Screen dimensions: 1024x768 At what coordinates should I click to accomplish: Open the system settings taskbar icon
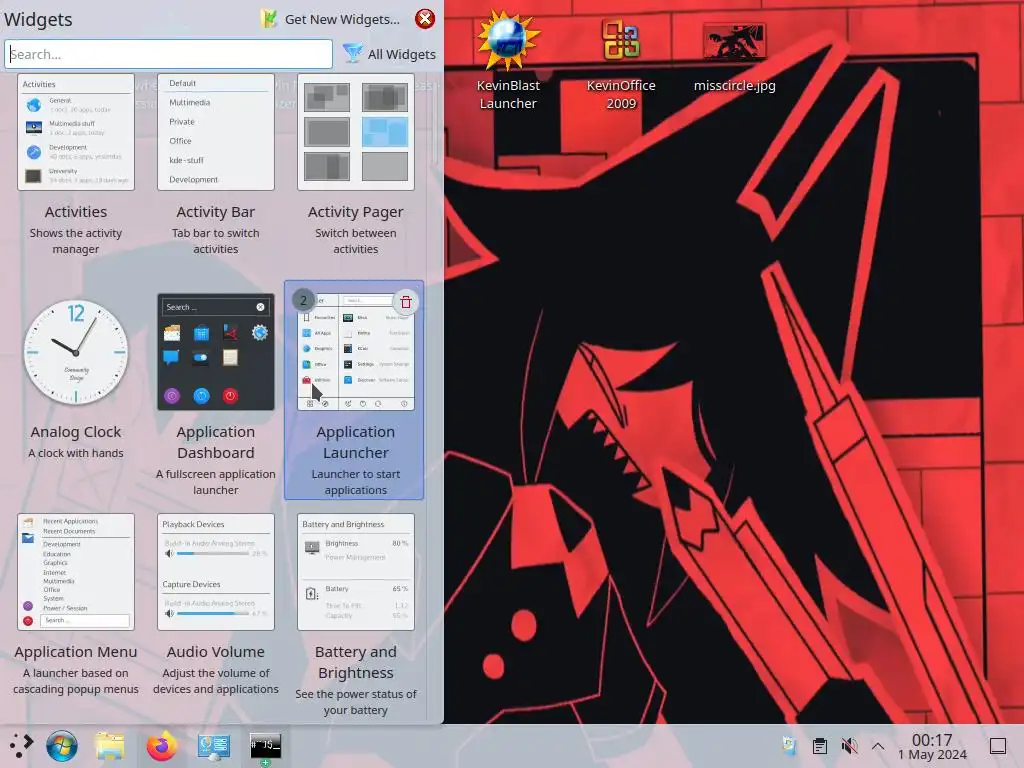(214, 746)
